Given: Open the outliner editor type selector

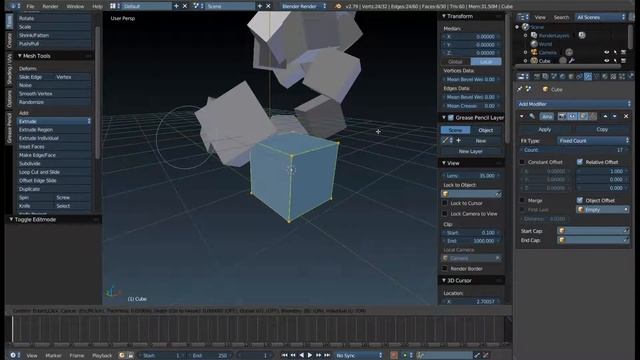Looking at the screenshot, I should click(x=523, y=17).
